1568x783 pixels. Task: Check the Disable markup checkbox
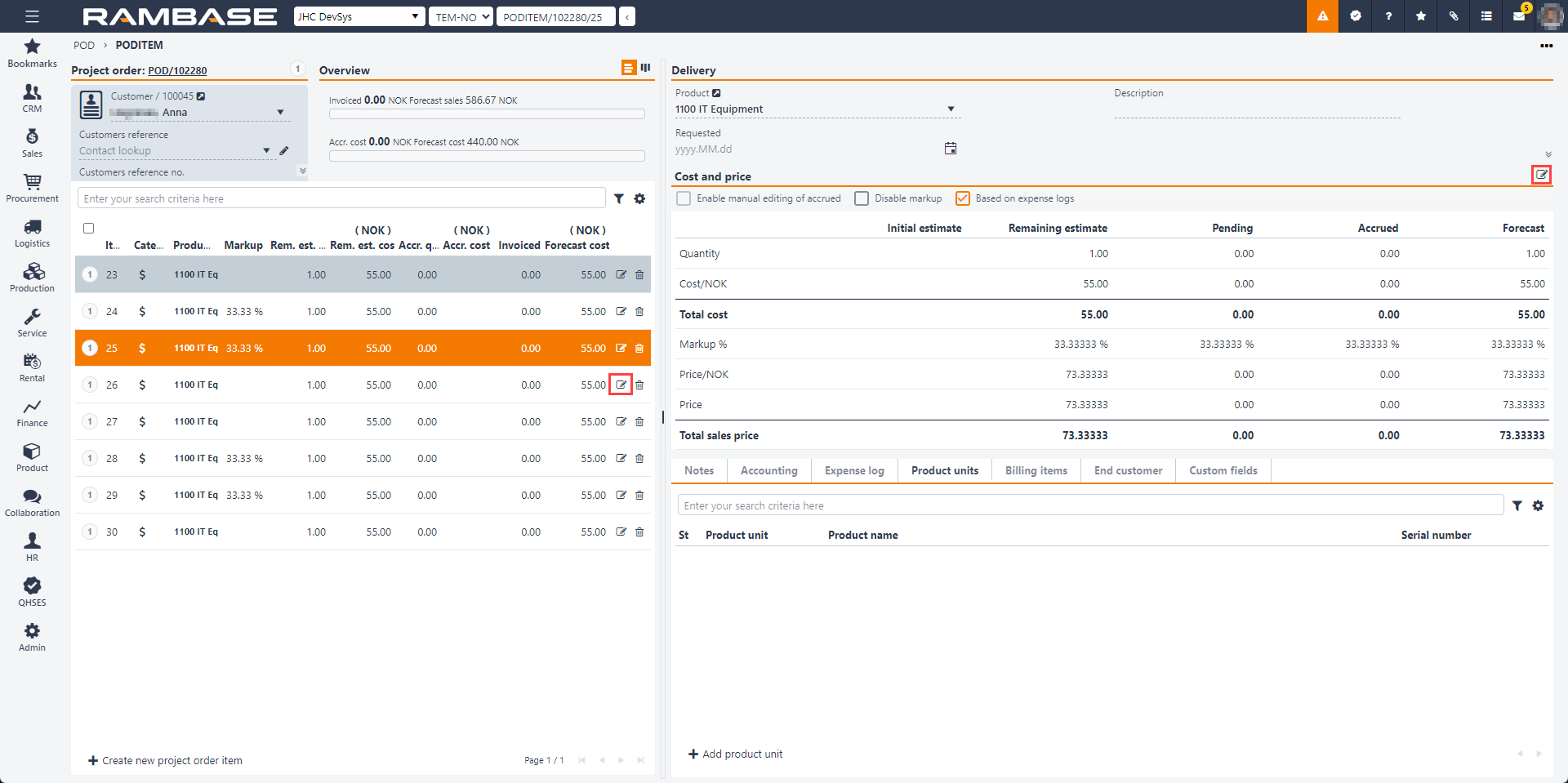(x=862, y=198)
